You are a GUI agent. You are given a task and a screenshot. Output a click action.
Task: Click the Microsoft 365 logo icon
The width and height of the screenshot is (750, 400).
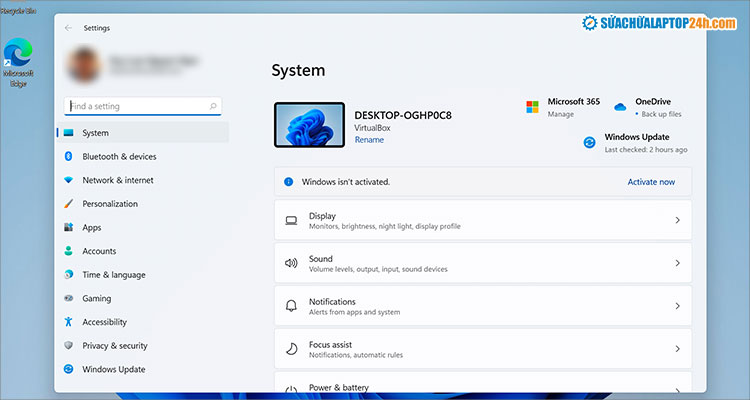(x=532, y=107)
